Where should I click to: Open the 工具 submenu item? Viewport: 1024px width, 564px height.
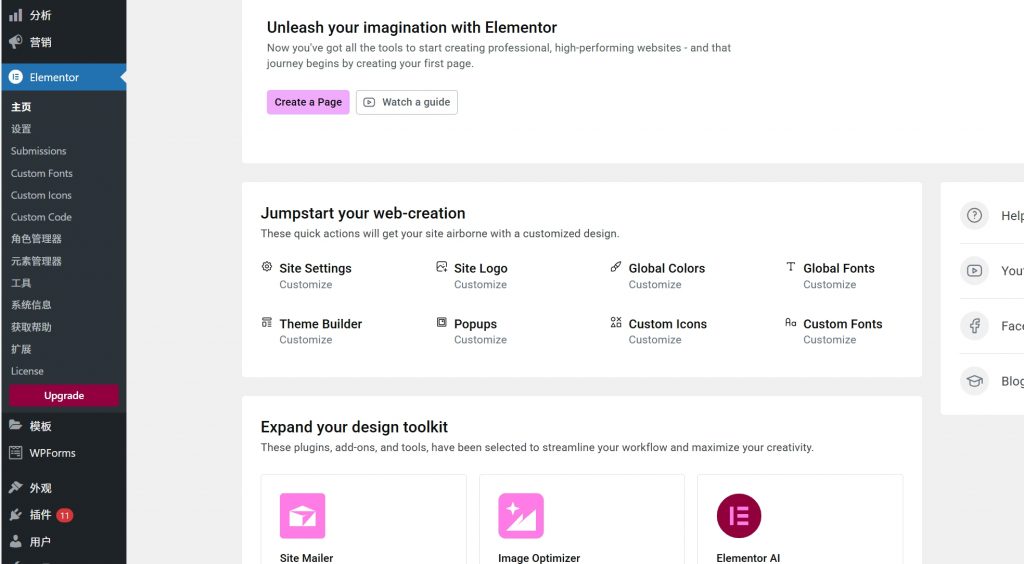click(21, 283)
